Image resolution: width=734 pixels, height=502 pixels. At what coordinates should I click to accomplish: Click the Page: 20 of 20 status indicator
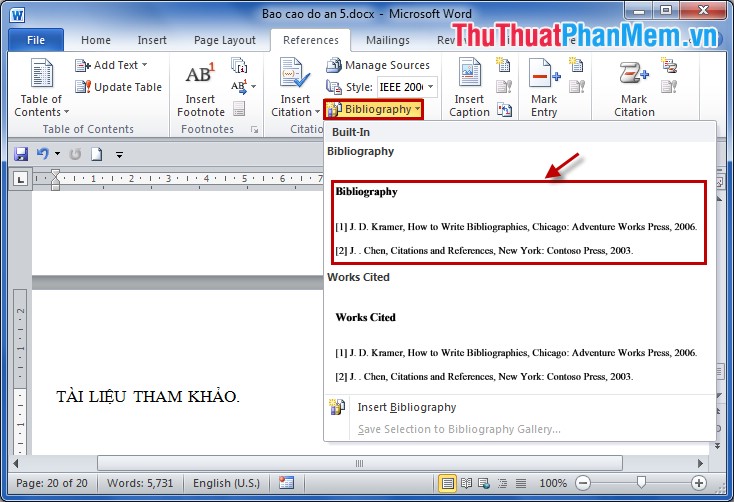[52, 483]
